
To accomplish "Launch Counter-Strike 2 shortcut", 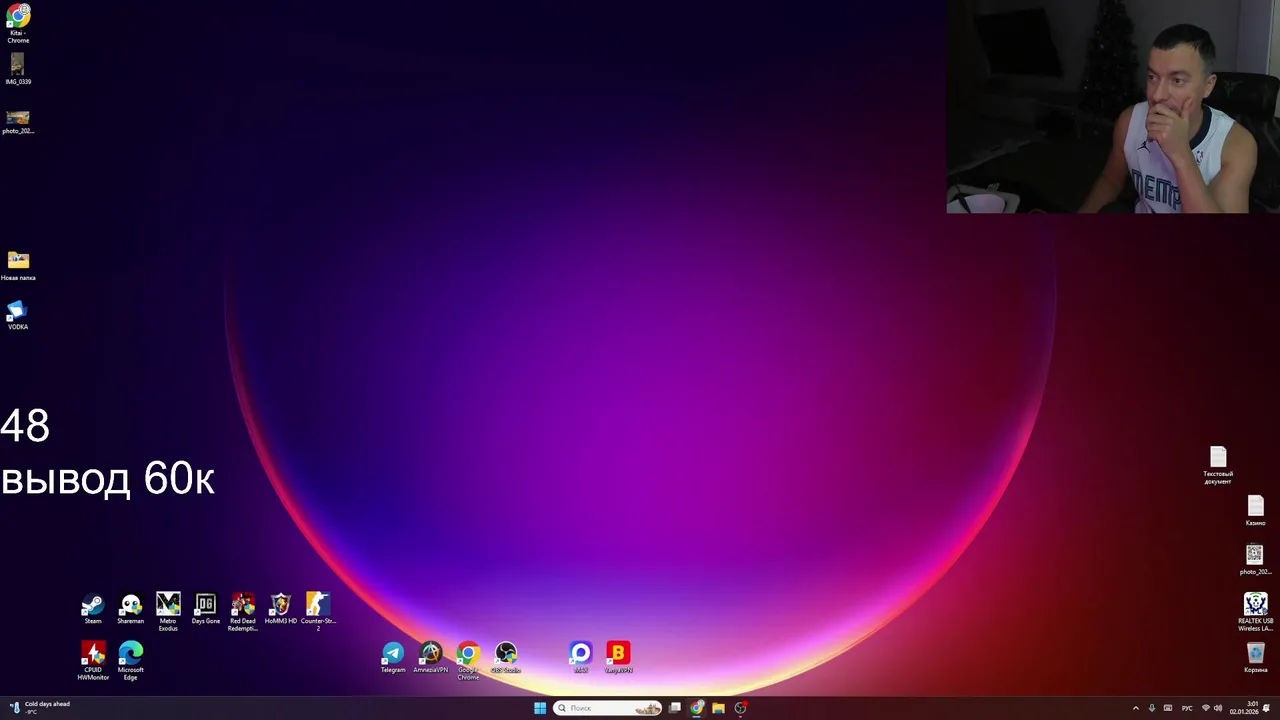I will pos(318,612).
